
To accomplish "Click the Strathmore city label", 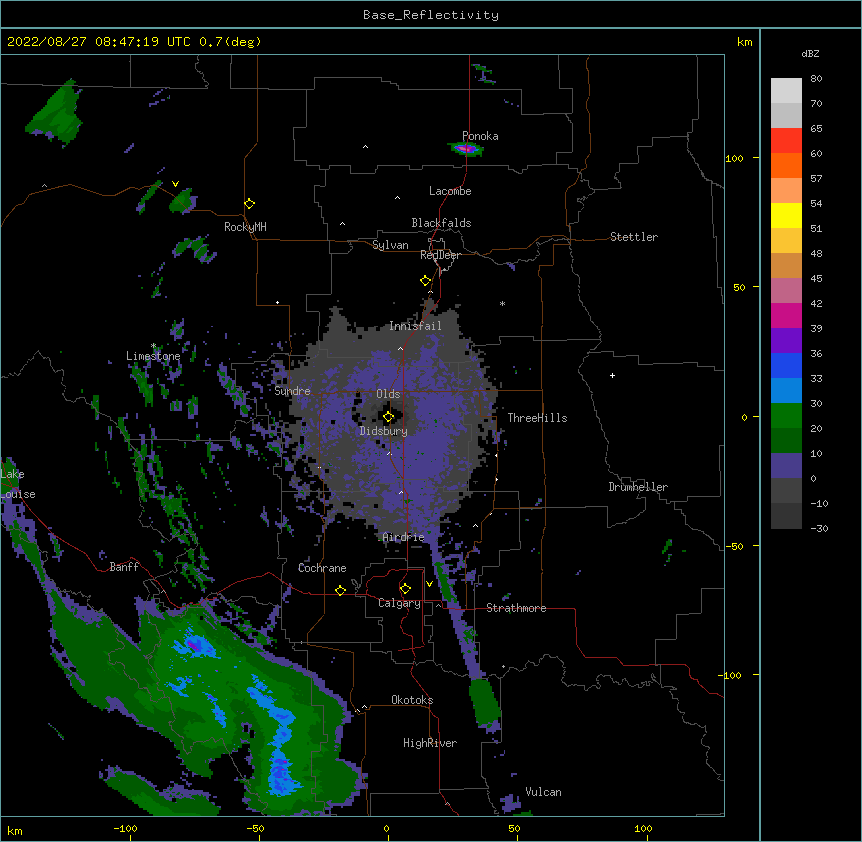I will [x=516, y=608].
